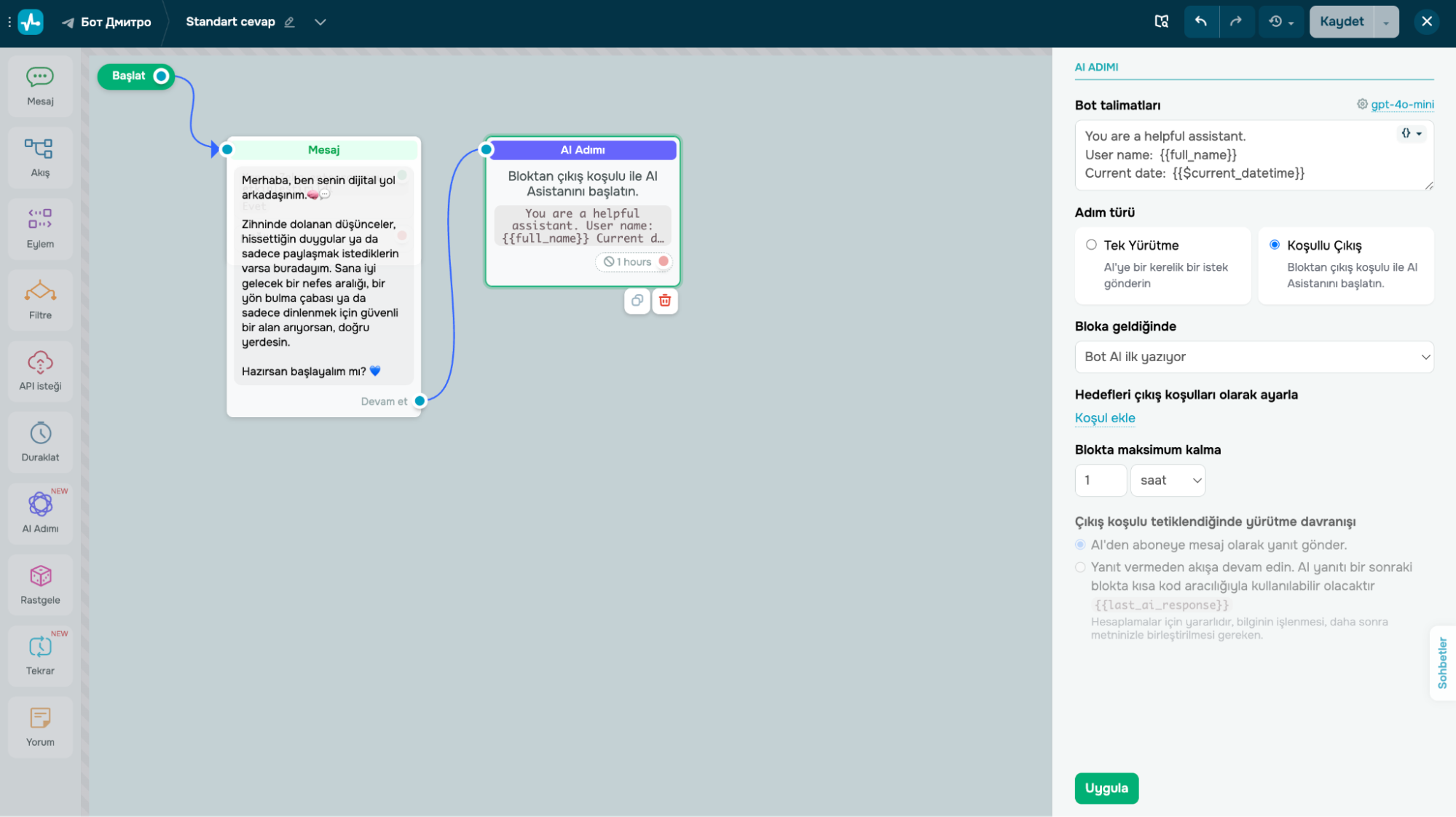Select the Tek Yürütme radio option

[1091, 245]
